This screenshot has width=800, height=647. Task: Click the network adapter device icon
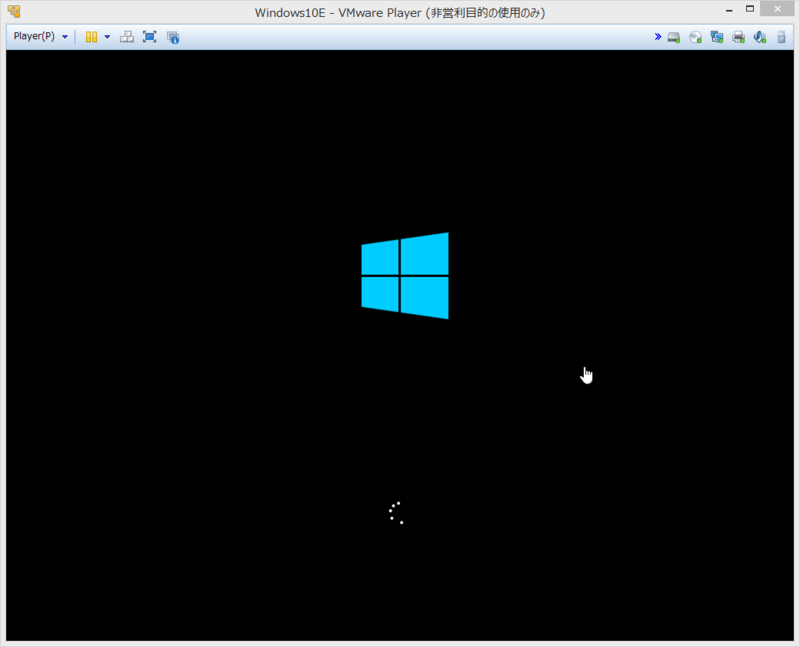717,37
